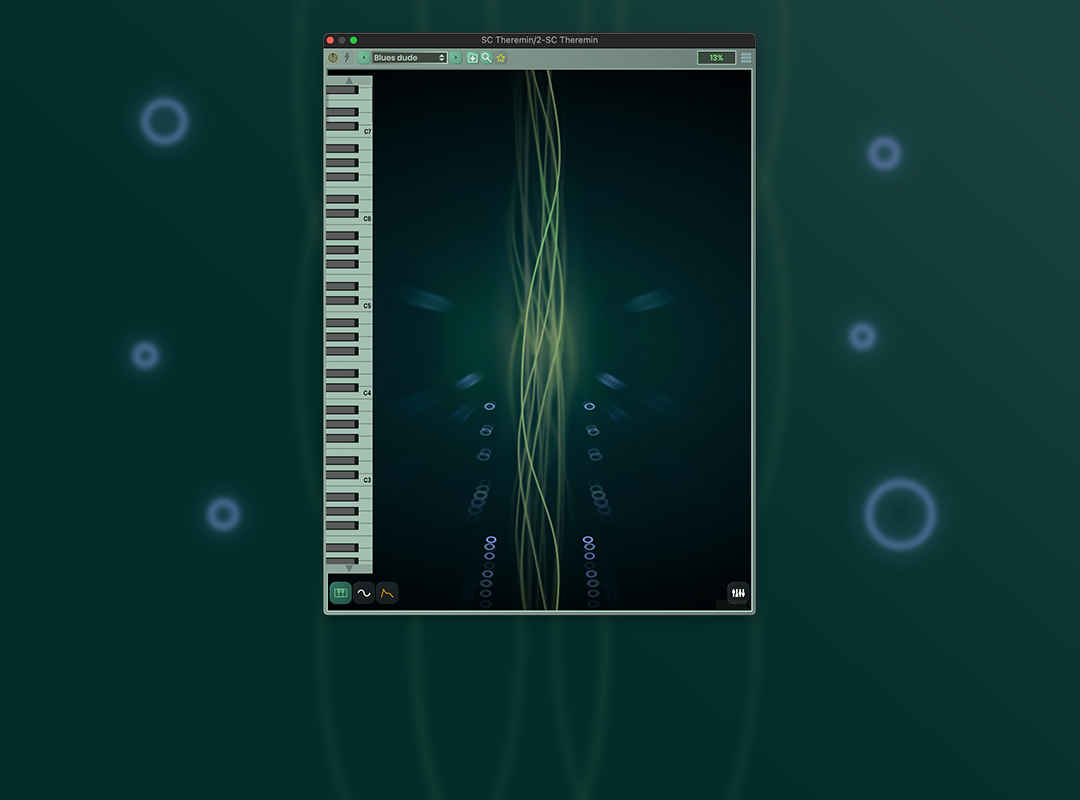1080x800 pixels.
Task: Add a new preset with the plus icon
Action: (471, 58)
